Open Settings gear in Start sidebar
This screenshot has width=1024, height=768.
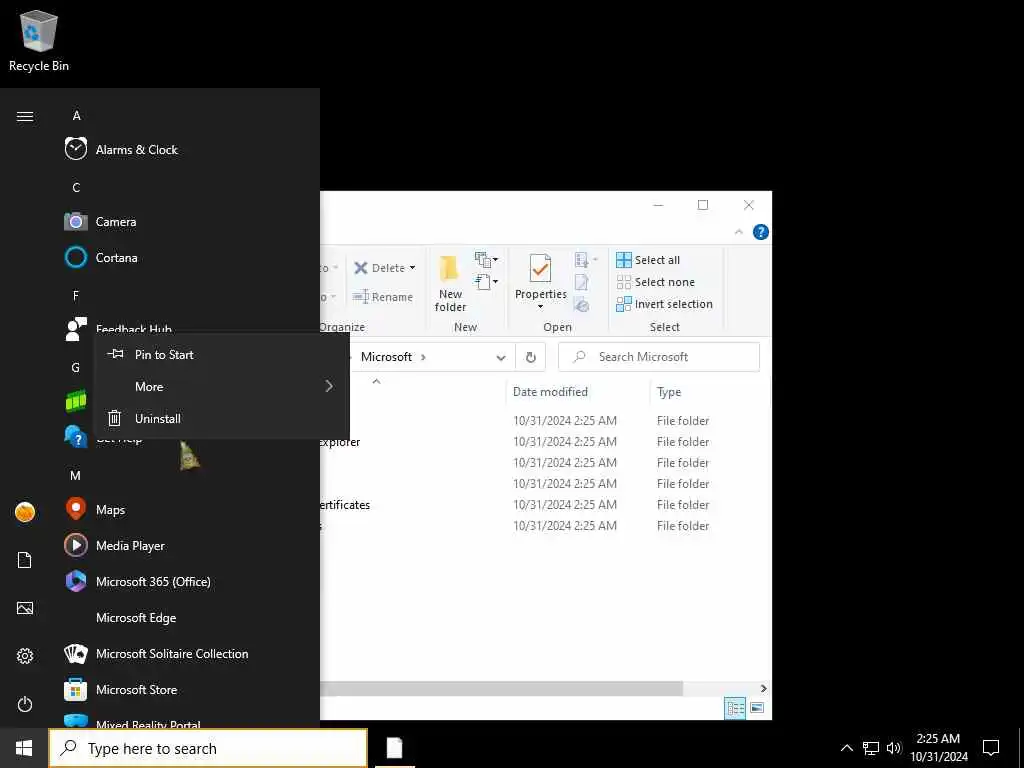[x=25, y=656]
